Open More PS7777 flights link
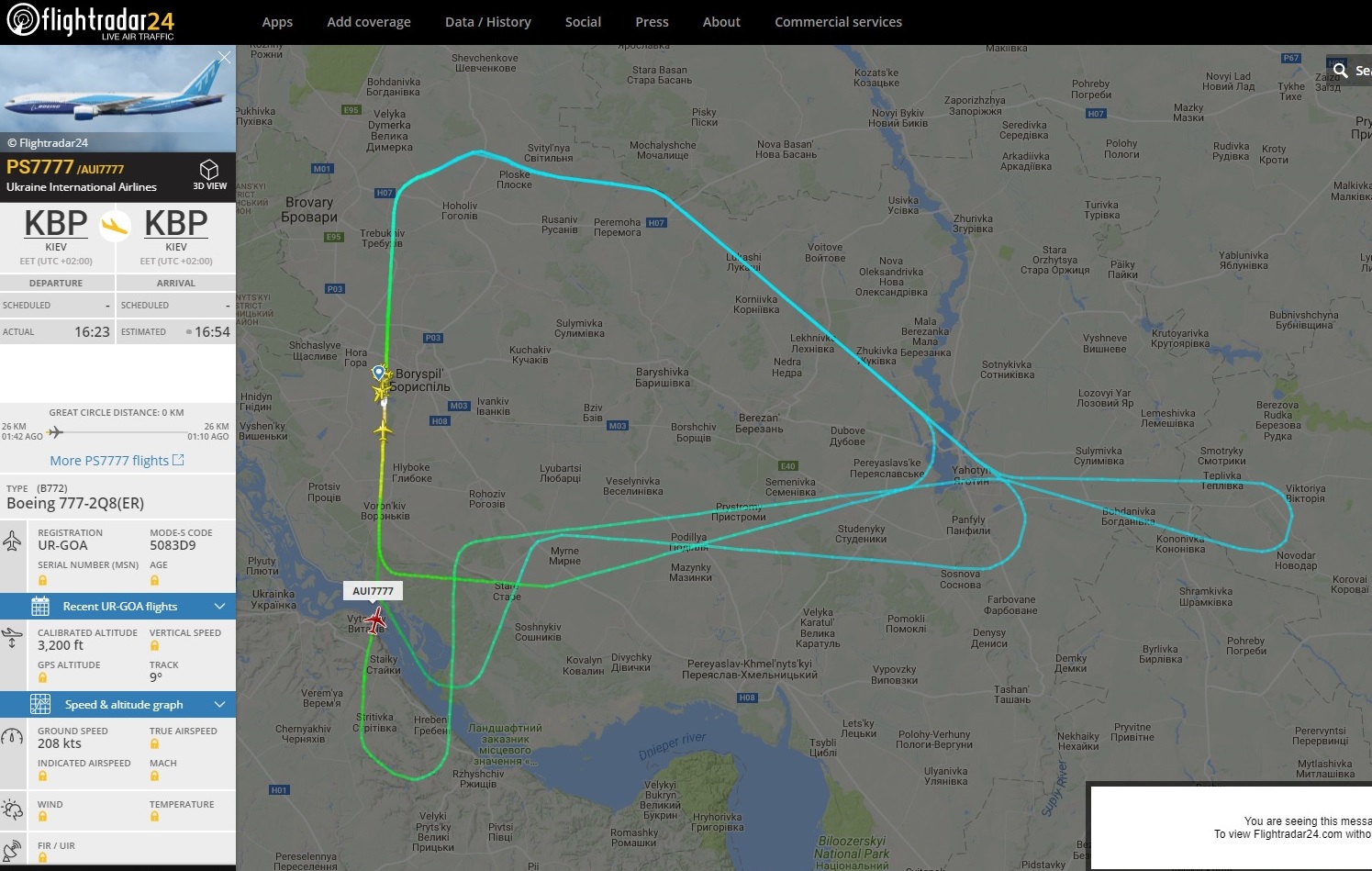1372x871 pixels. 117,461
